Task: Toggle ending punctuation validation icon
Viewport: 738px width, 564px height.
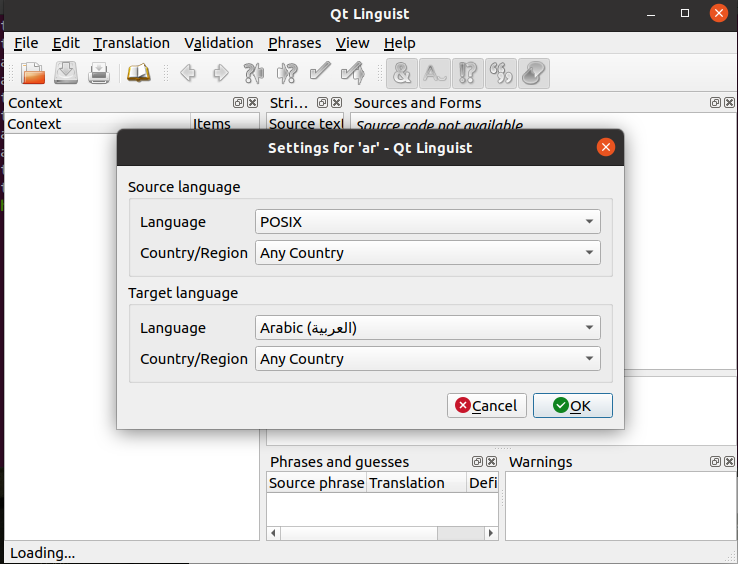Action: (468, 73)
